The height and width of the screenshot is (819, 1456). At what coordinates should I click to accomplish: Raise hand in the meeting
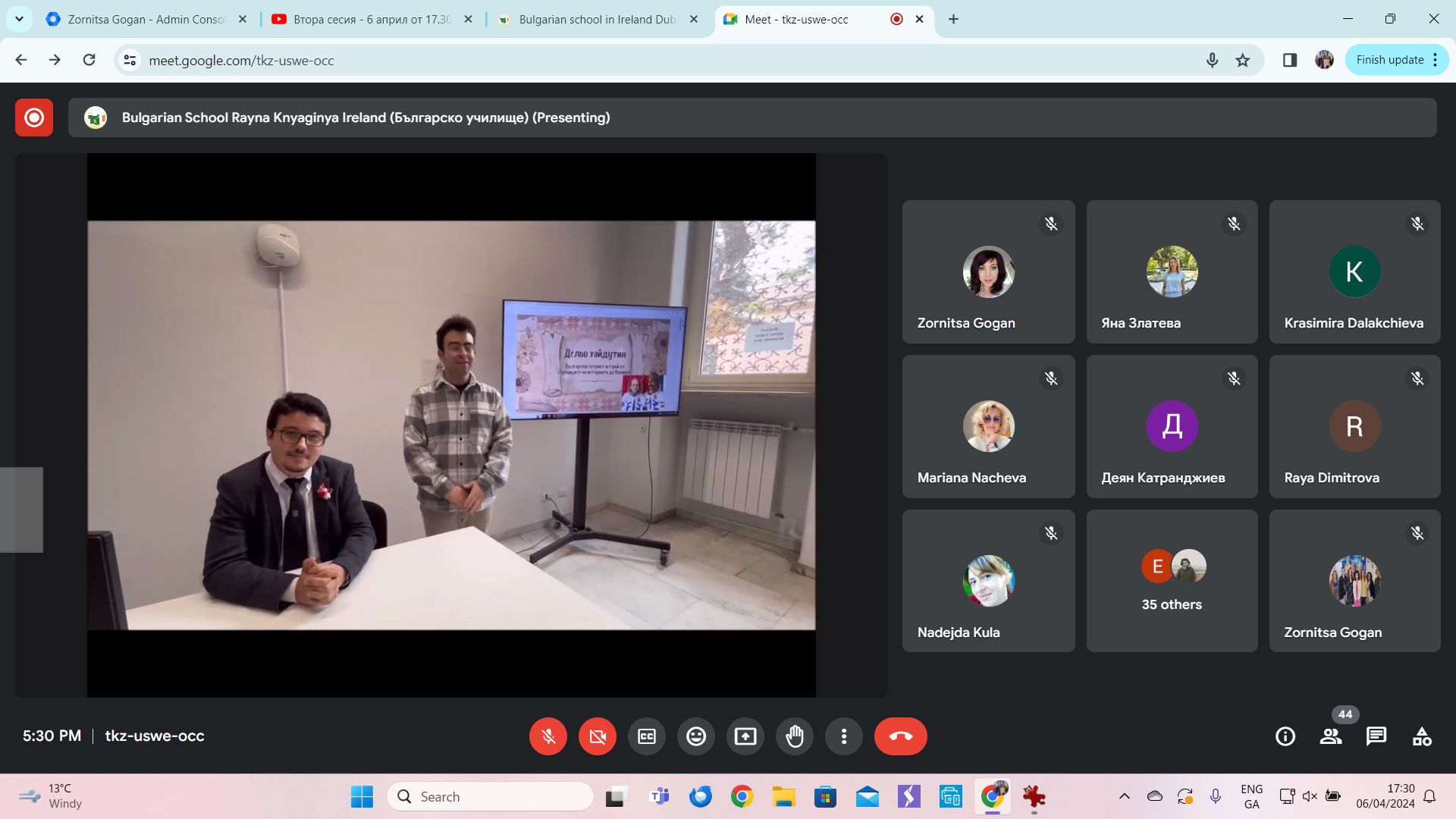tap(795, 736)
